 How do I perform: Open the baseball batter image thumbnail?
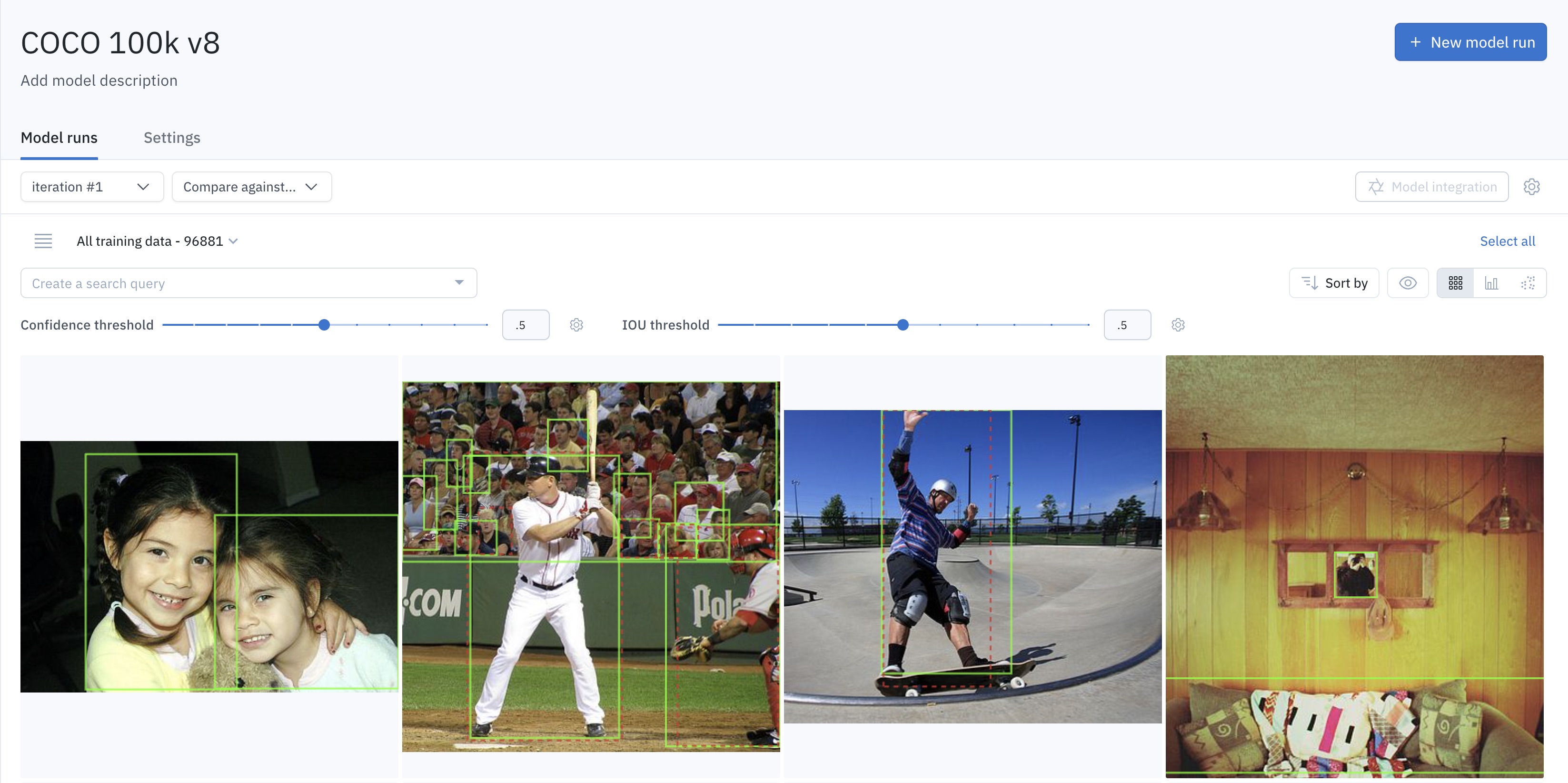click(591, 566)
